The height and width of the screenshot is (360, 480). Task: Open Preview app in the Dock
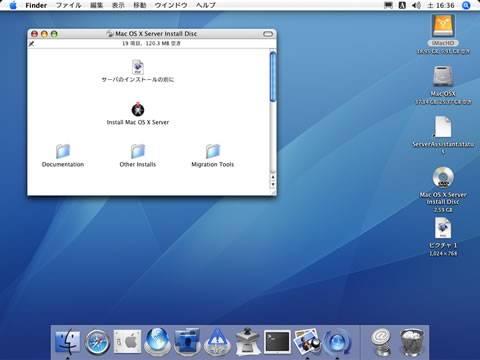(x=307, y=342)
